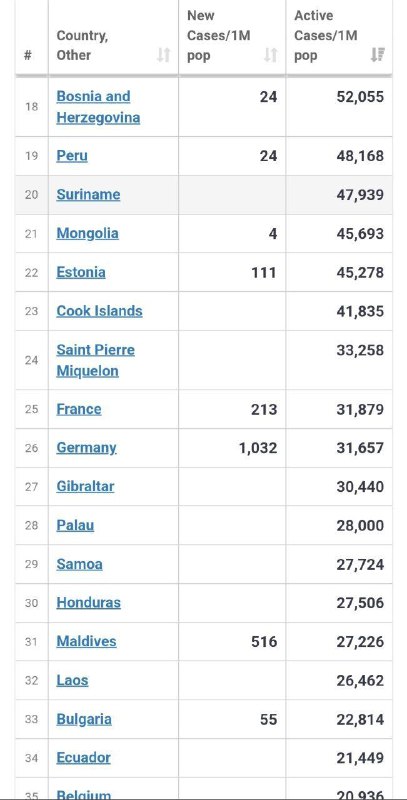Open the Honduras country link
The image size is (407, 800).
coord(88,603)
